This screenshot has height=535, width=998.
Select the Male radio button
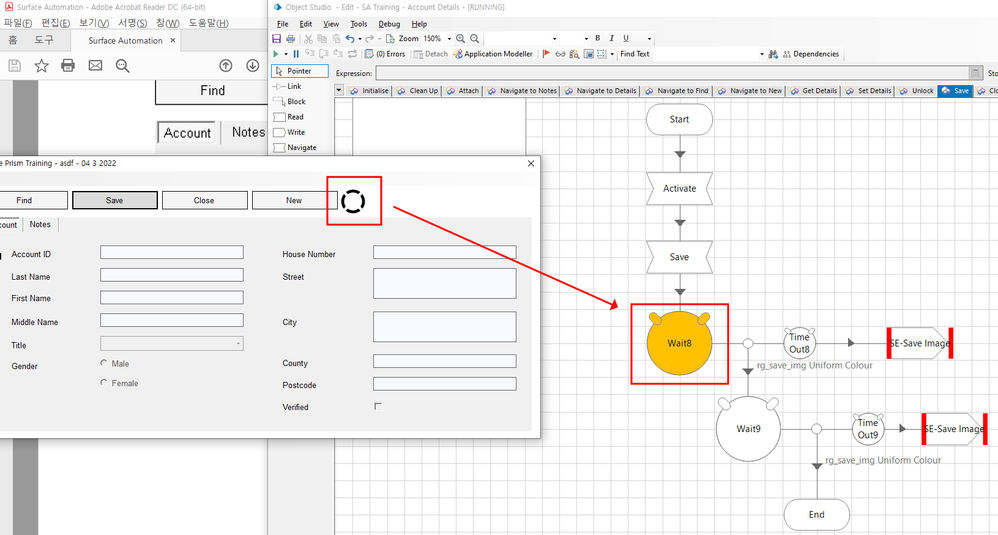click(103, 364)
